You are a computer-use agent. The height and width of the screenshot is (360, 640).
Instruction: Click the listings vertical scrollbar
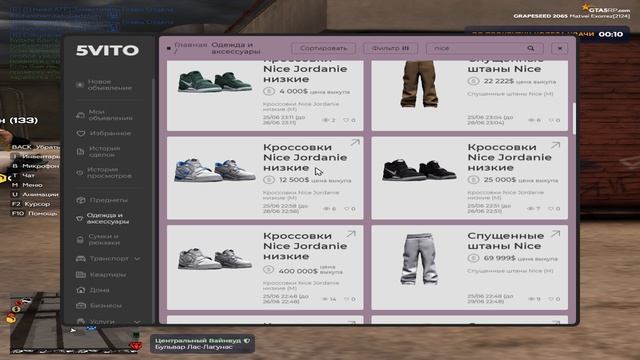574,118
